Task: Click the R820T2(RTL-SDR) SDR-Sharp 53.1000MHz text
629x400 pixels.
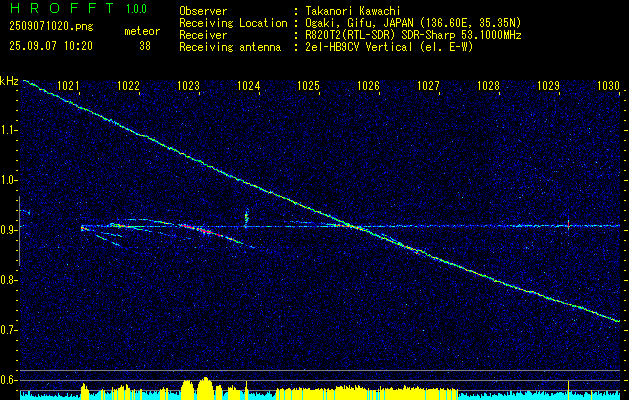Action: click(413, 35)
